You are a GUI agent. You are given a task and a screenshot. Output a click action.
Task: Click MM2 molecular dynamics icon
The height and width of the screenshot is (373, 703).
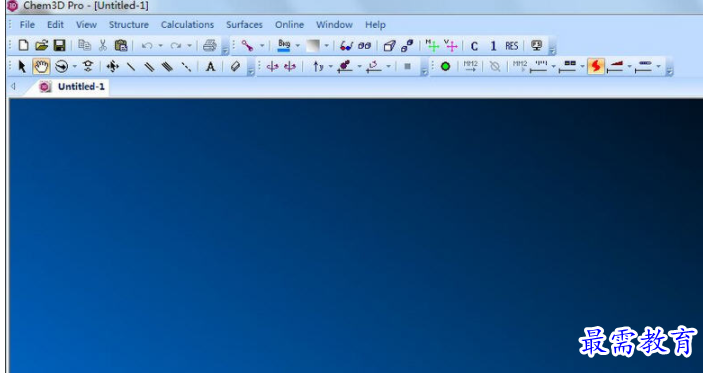[x=520, y=66]
